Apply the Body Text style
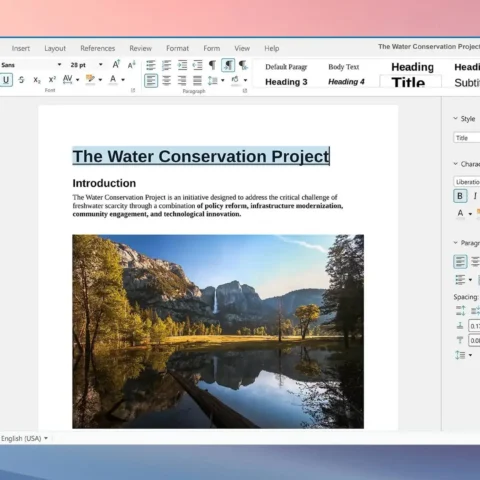The width and height of the screenshot is (480, 480). point(344,67)
